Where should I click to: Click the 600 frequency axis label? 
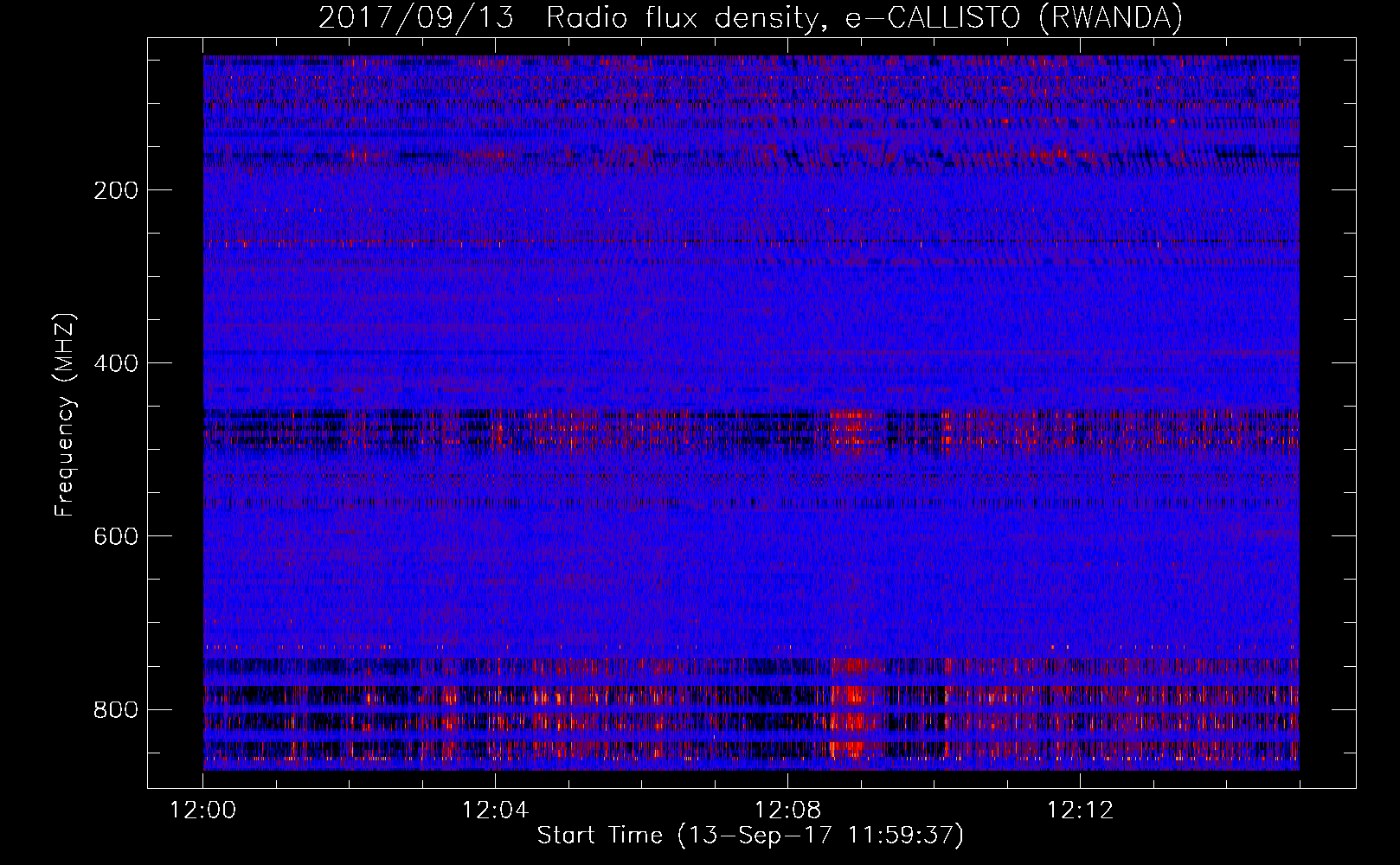(x=116, y=536)
